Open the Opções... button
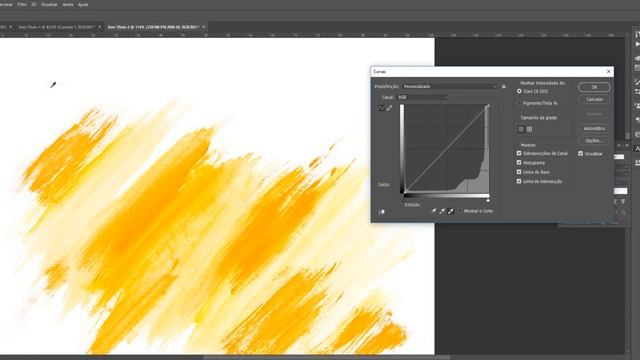Viewport: 640px width, 360px height. pos(594,141)
